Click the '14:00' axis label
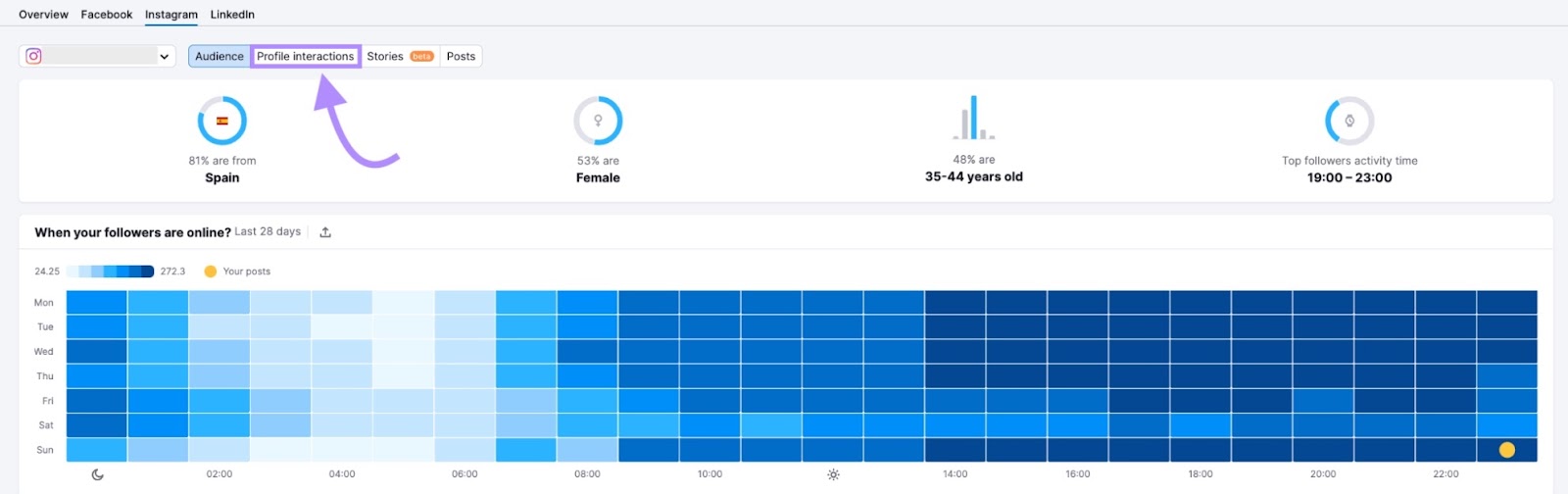 pyautogui.click(x=955, y=474)
